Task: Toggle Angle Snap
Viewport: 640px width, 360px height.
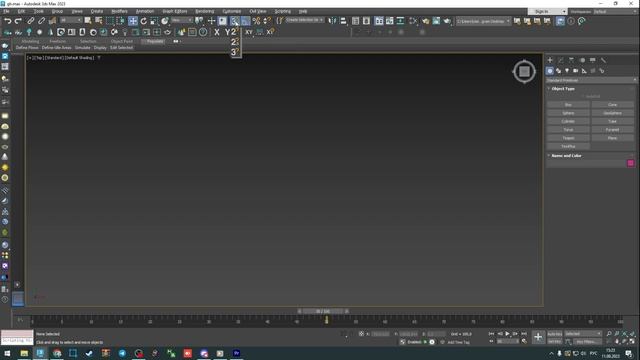Action: 245,21
